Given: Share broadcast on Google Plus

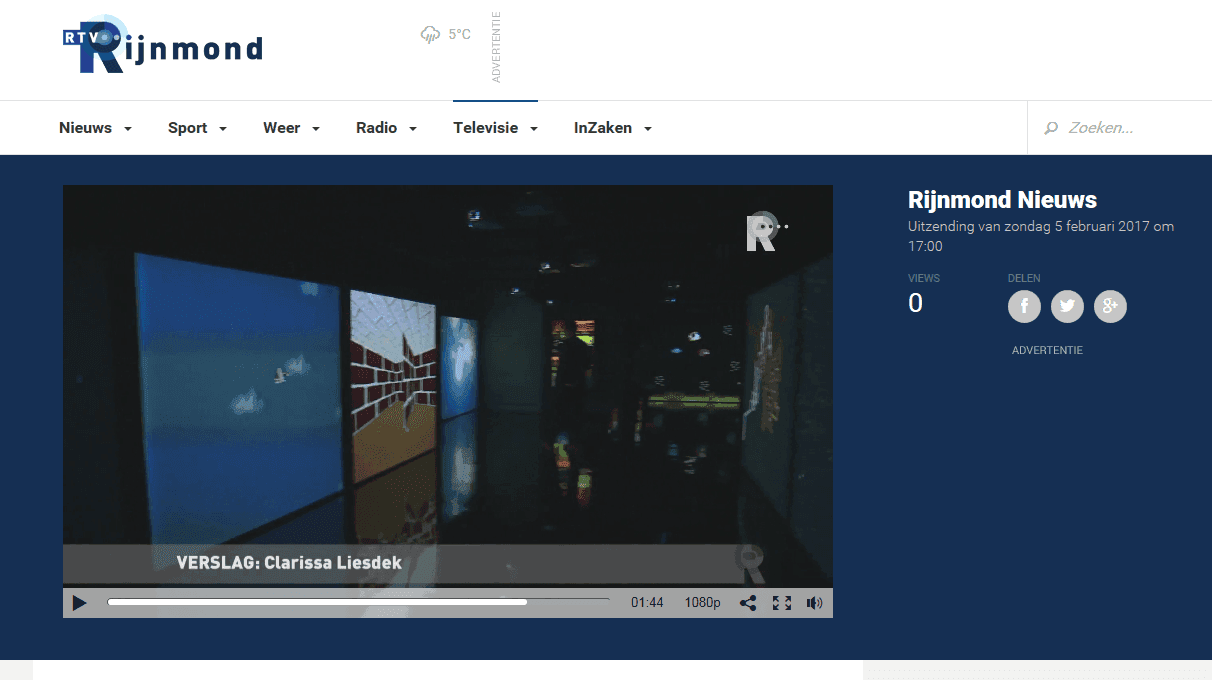Looking at the screenshot, I should point(1110,306).
